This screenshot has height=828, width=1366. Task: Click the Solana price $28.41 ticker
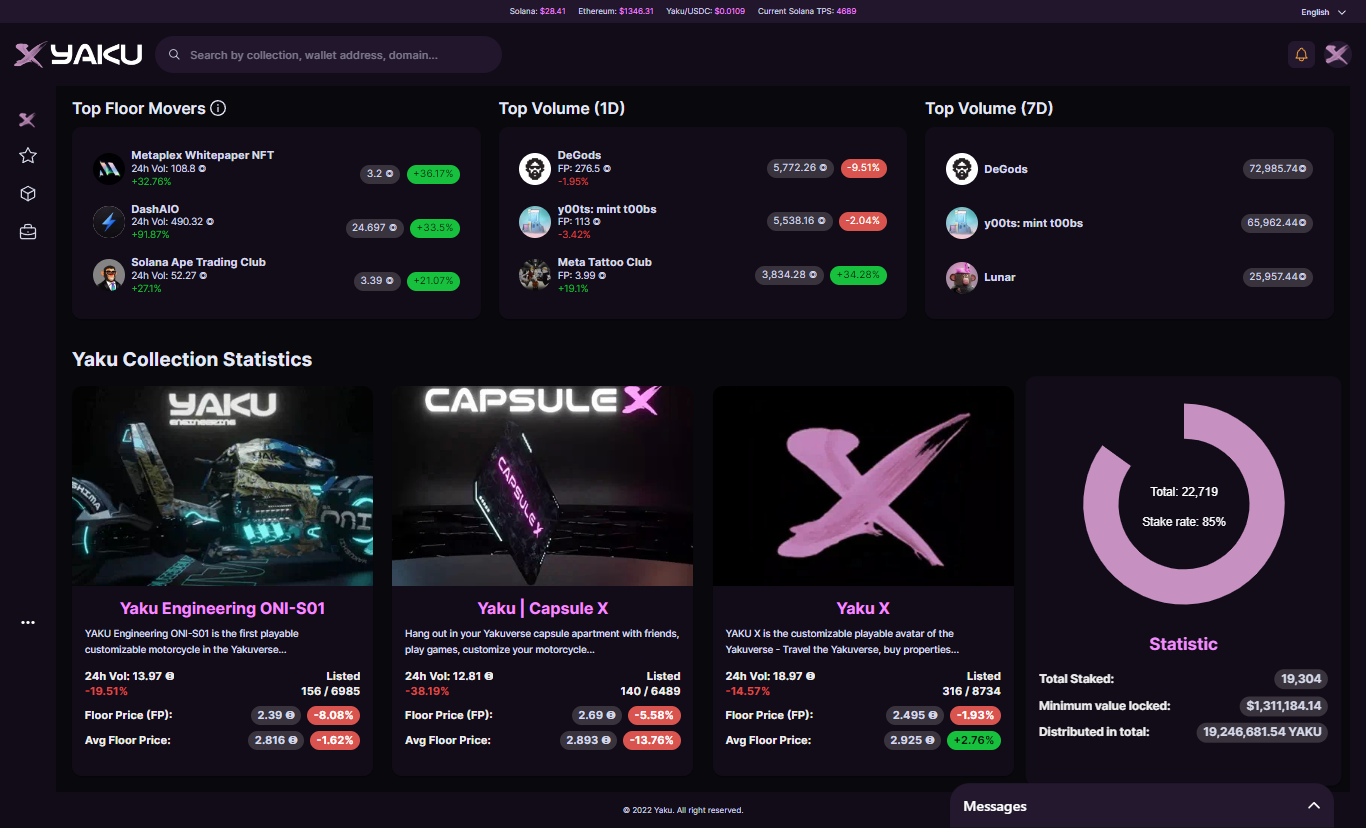coord(538,12)
